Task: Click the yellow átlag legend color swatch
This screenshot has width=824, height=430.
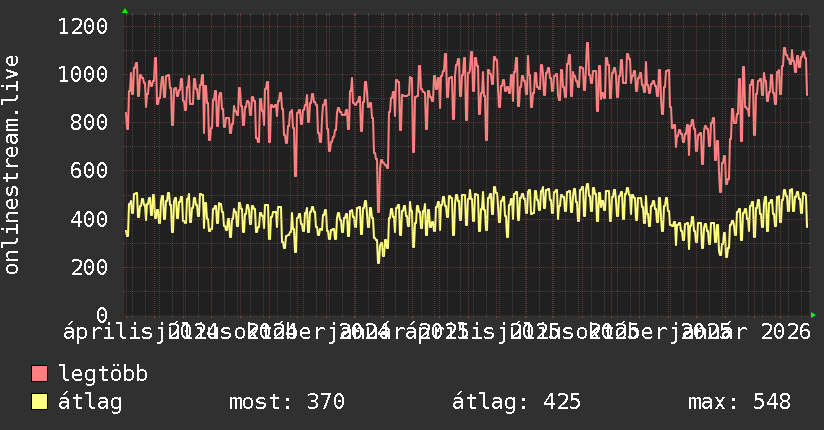Action: [x=39, y=402]
